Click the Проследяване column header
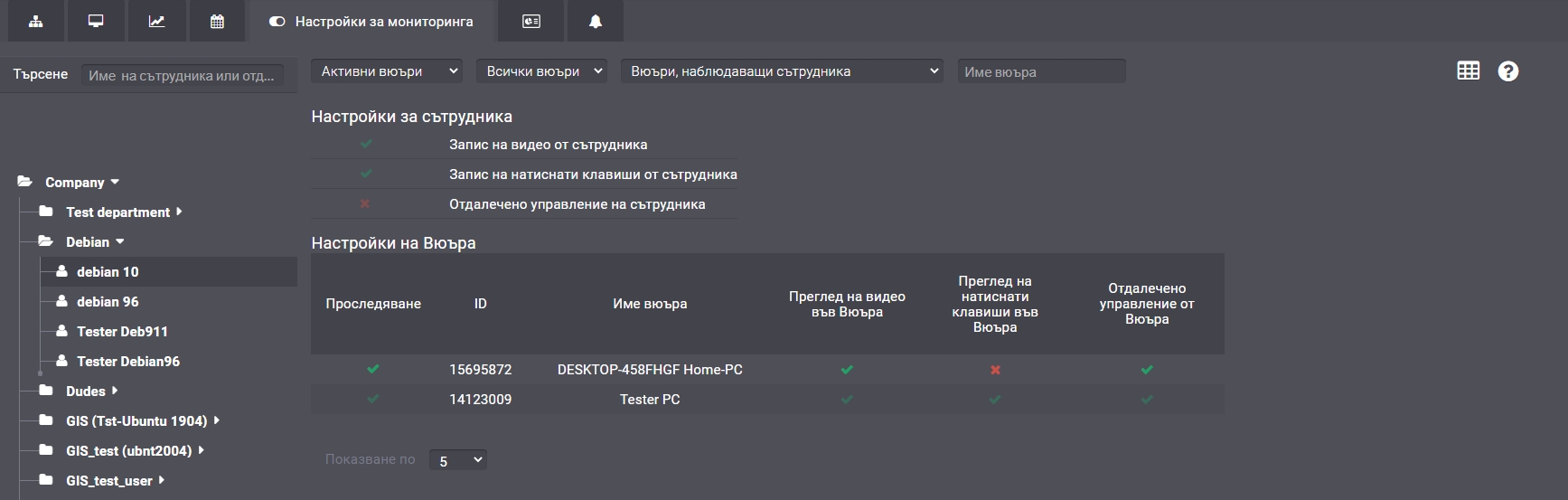This screenshot has width=1568, height=500. pyautogui.click(x=373, y=304)
